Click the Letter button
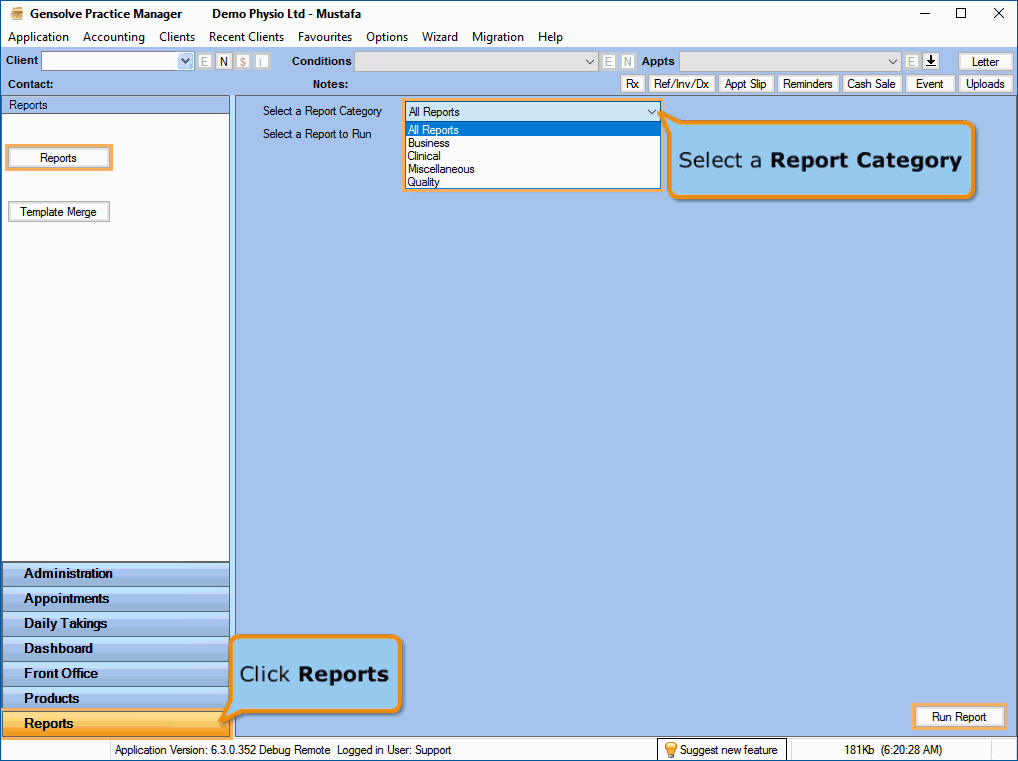The height and width of the screenshot is (761, 1018). [985, 62]
